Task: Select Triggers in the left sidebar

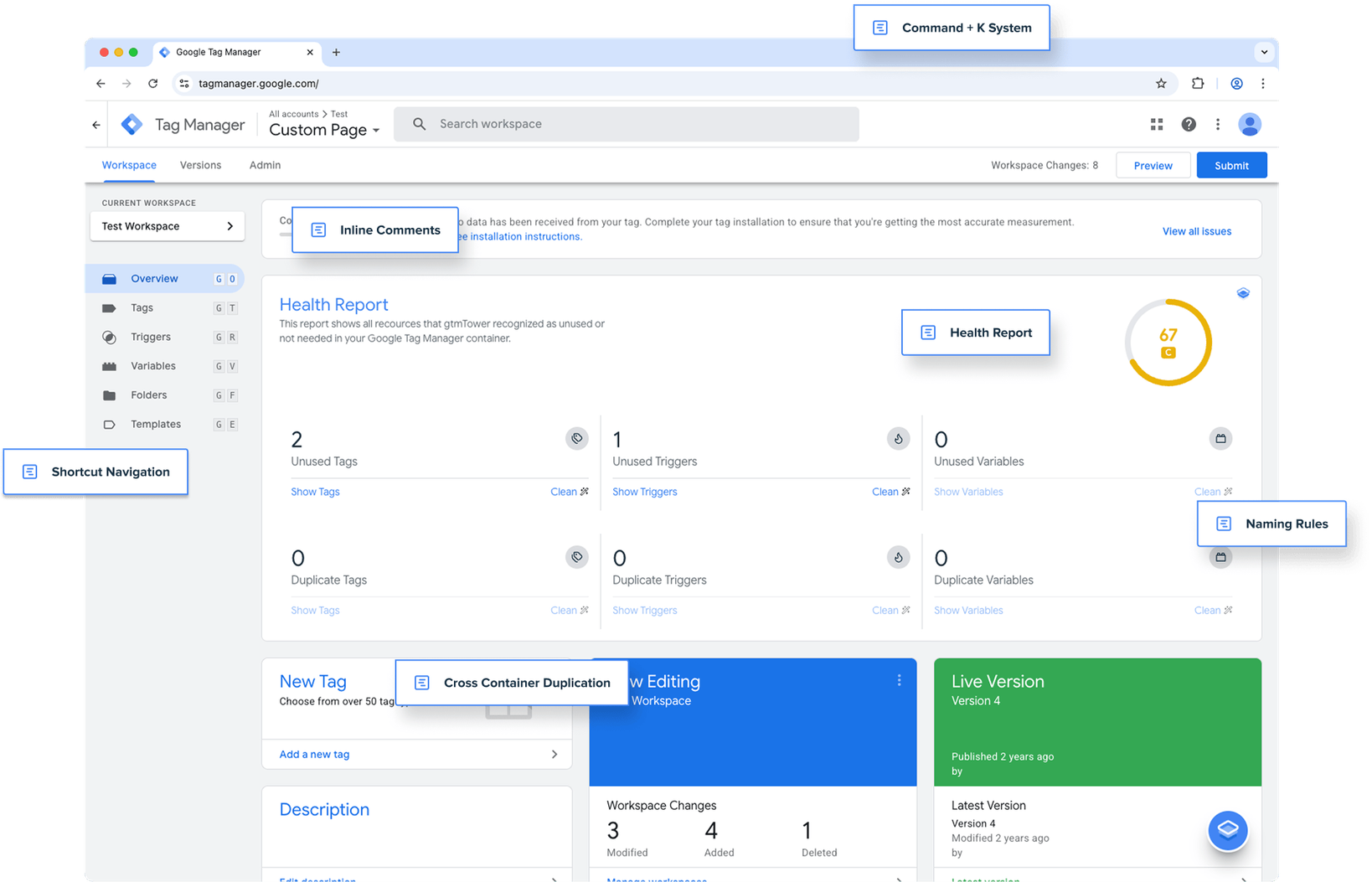Action: pyautogui.click(x=151, y=337)
